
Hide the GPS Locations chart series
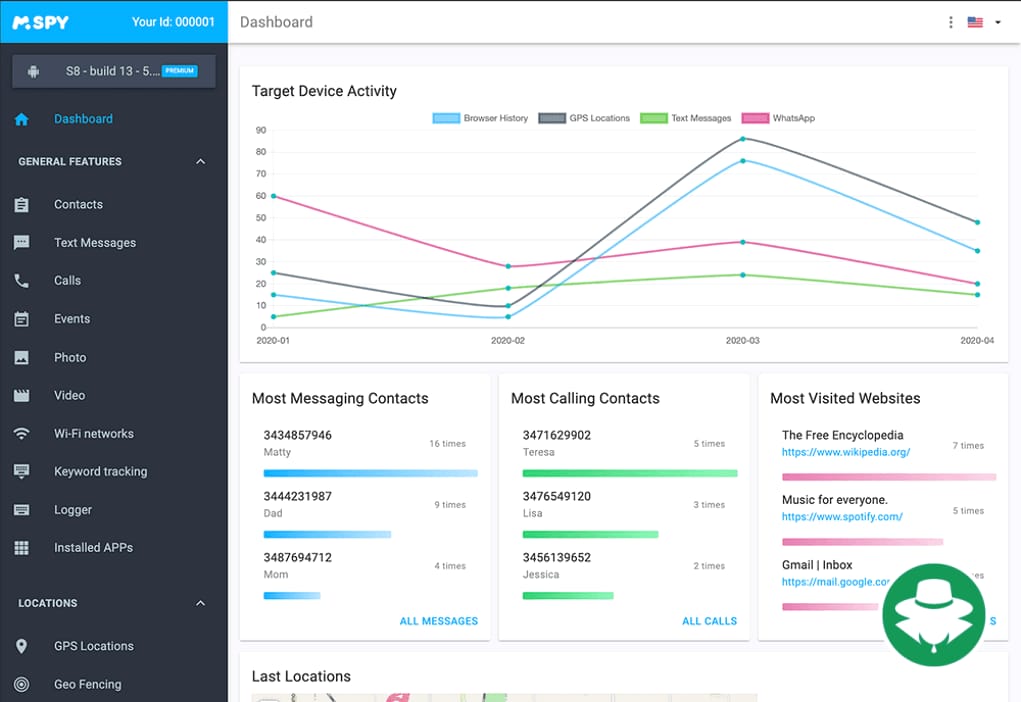pos(585,118)
